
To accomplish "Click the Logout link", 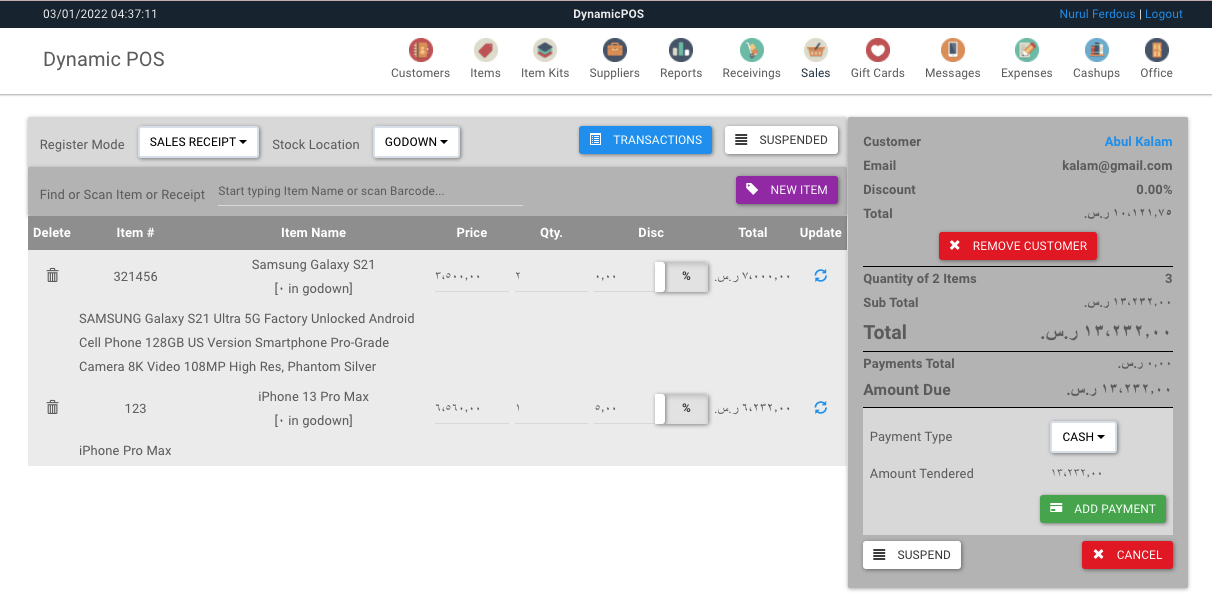I will tap(1164, 14).
